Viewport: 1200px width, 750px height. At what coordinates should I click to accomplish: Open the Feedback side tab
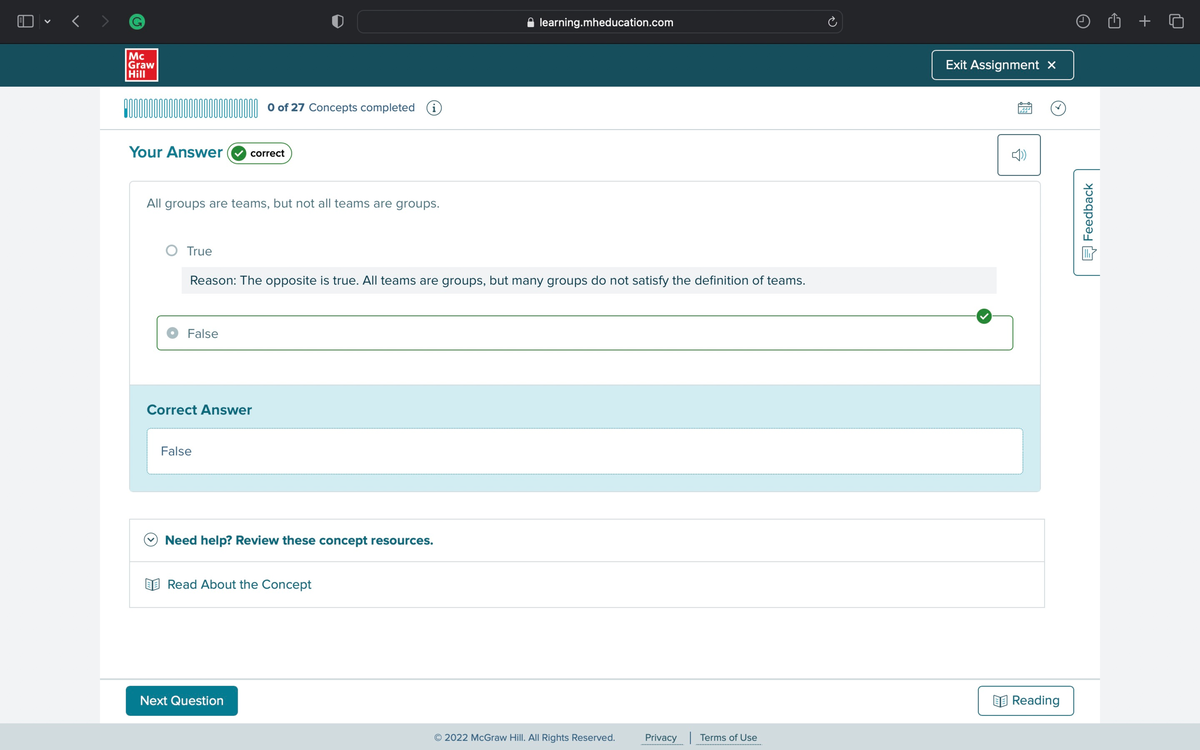click(1087, 222)
